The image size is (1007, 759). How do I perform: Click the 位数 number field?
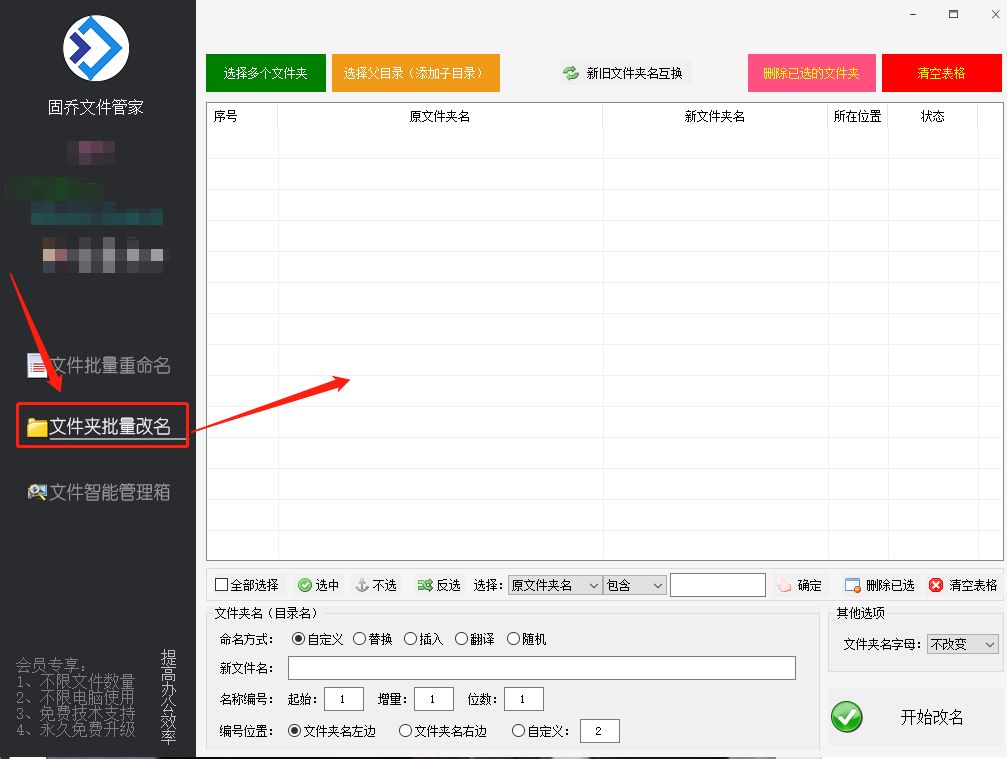pyautogui.click(x=523, y=699)
